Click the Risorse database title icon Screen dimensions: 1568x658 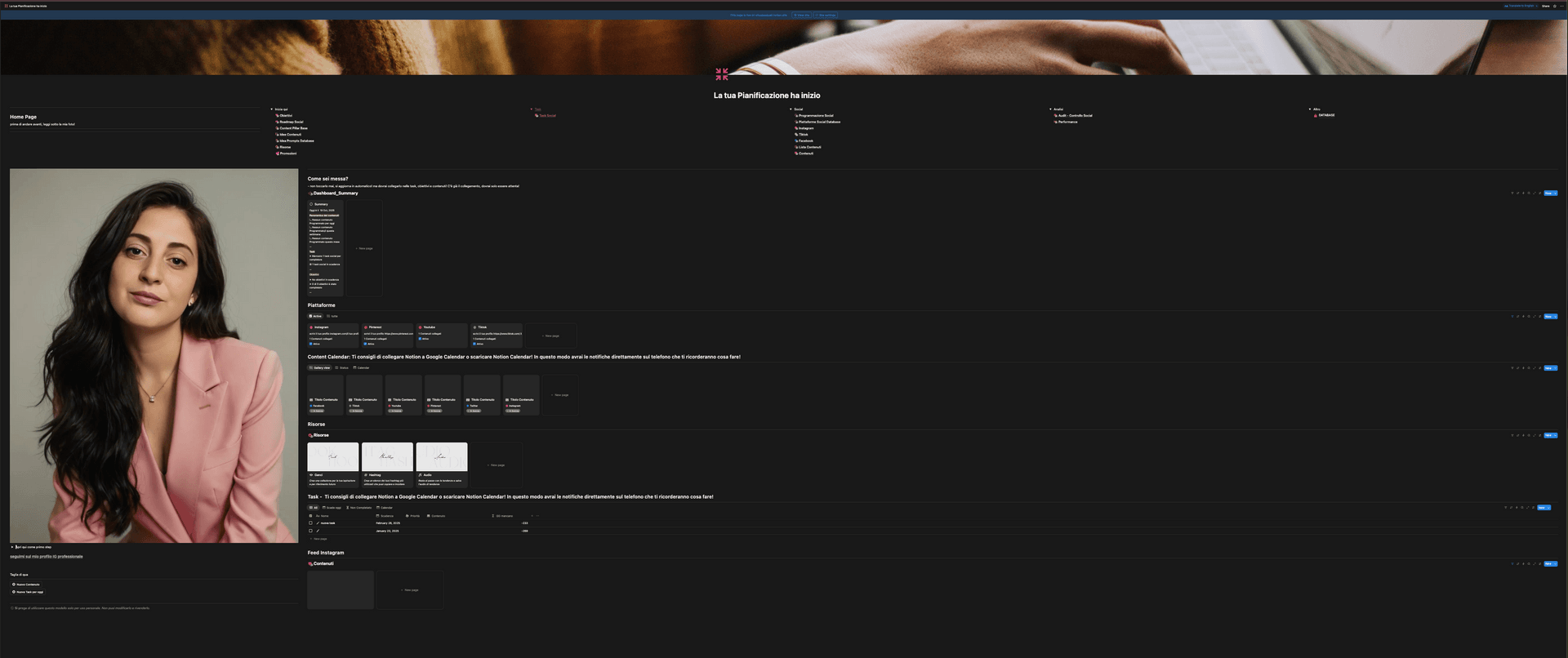pyautogui.click(x=310, y=435)
